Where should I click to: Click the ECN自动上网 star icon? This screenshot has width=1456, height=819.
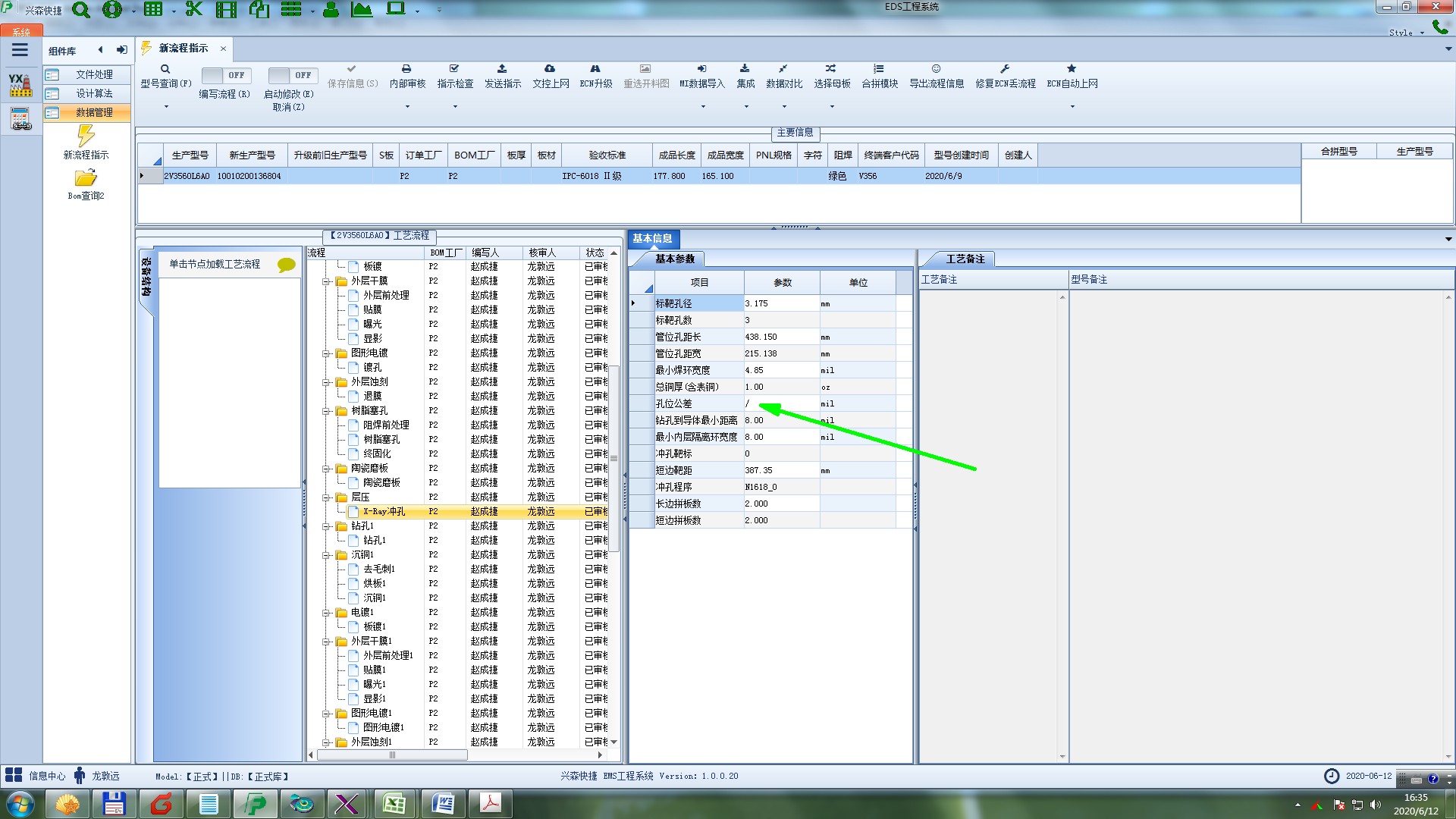tap(1071, 69)
